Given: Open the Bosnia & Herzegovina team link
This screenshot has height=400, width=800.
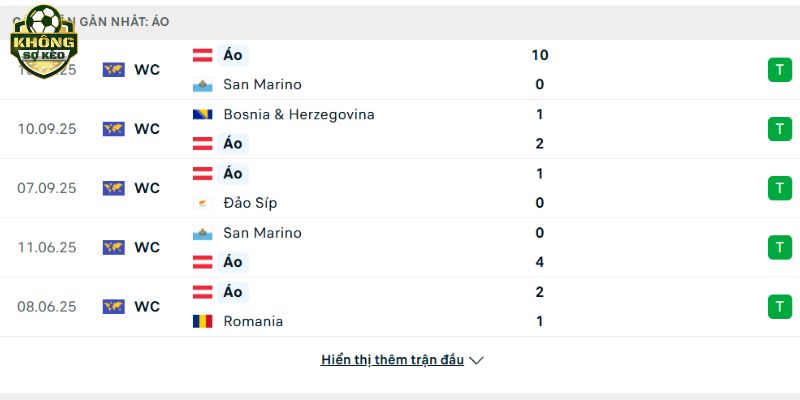Looking at the screenshot, I should coord(299,114).
